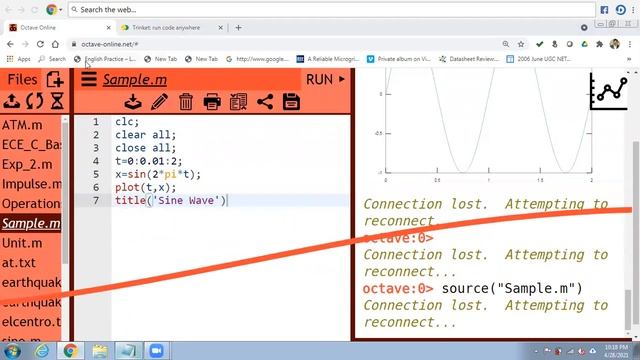Launch Internet Explorer from taskbar

[42, 351]
